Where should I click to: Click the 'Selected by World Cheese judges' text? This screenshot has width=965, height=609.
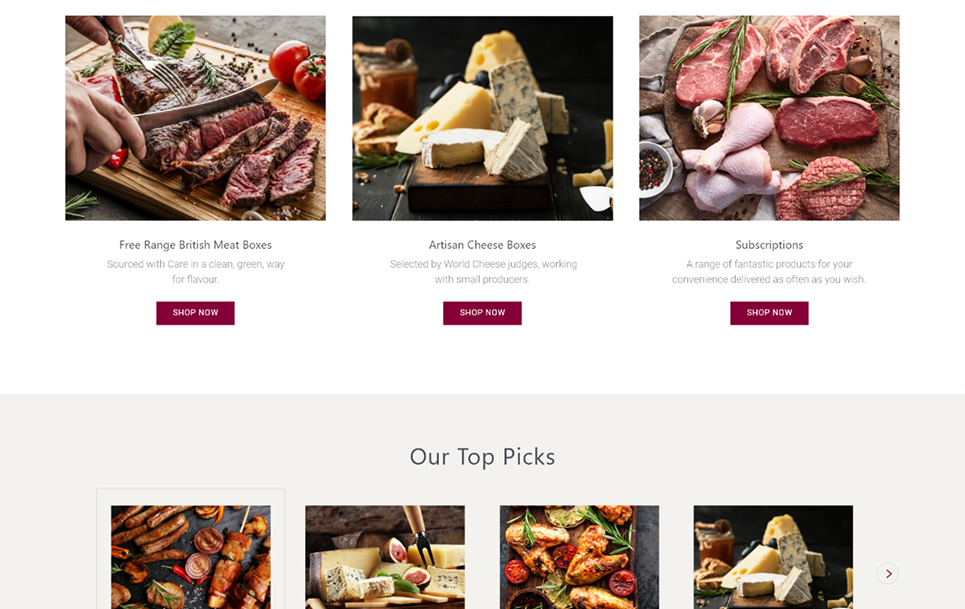[x=482, y=271]
